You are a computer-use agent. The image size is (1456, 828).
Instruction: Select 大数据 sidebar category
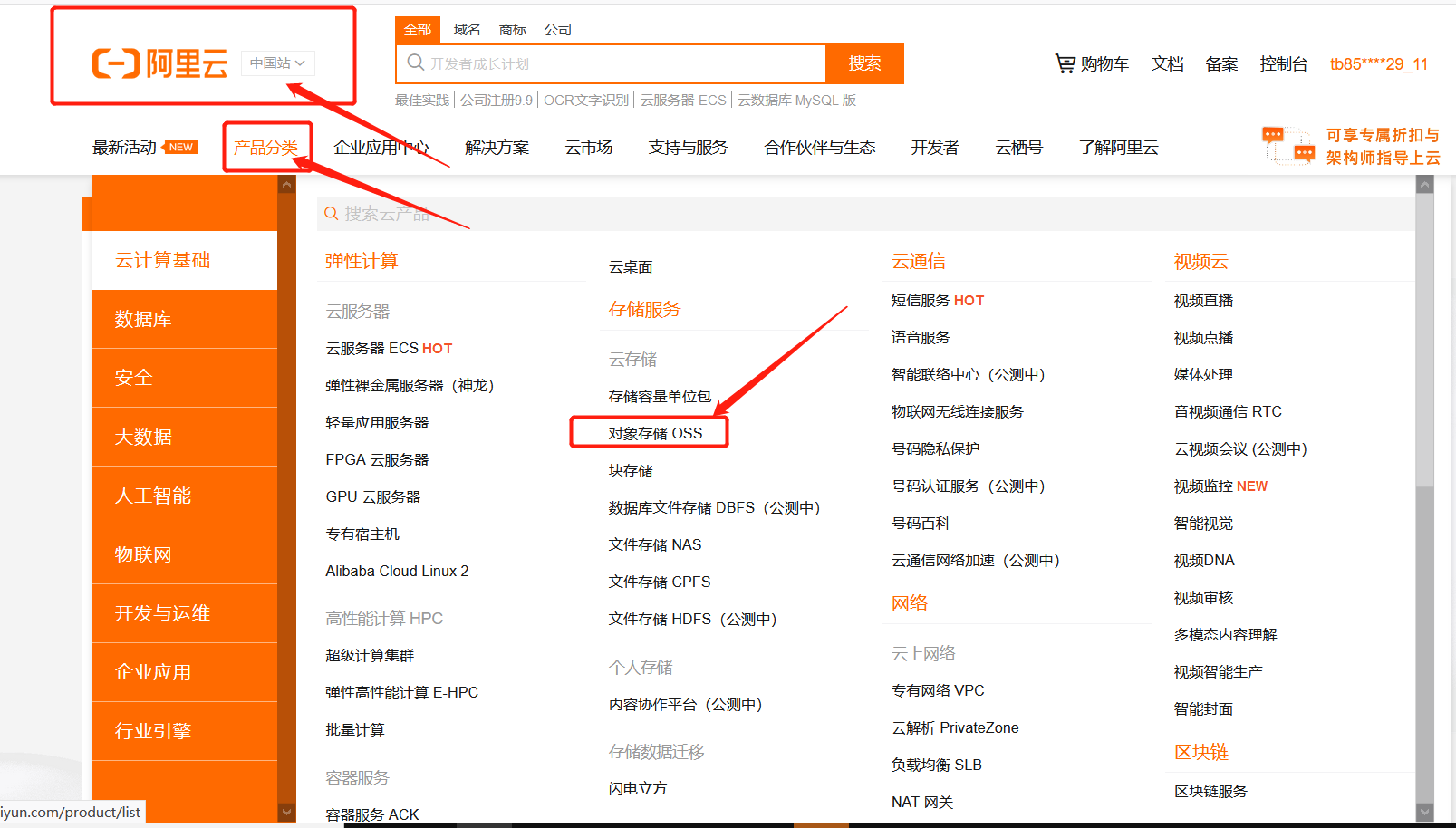[x=185, y=437]
